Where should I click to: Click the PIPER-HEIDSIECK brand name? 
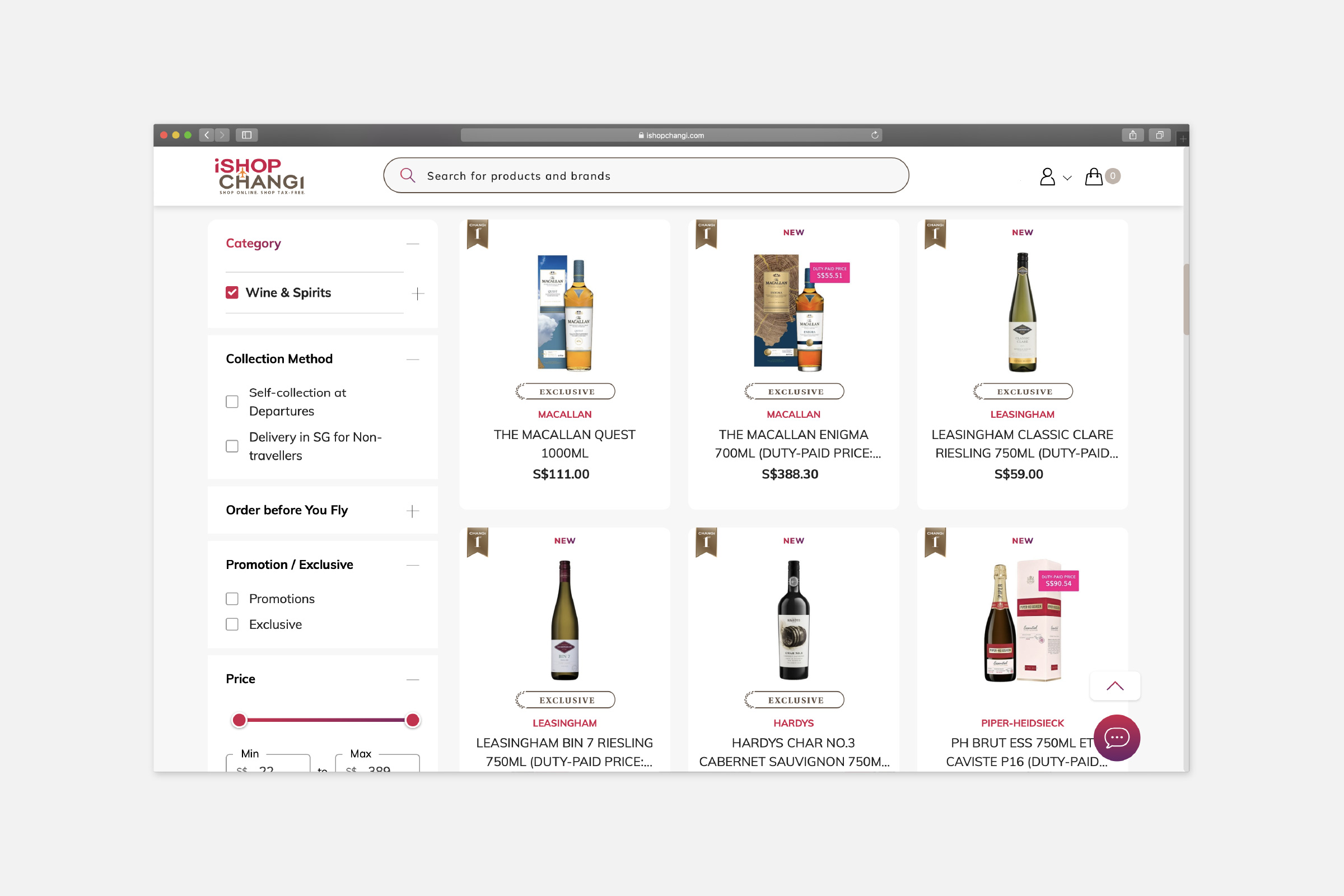coord(1023,723)
